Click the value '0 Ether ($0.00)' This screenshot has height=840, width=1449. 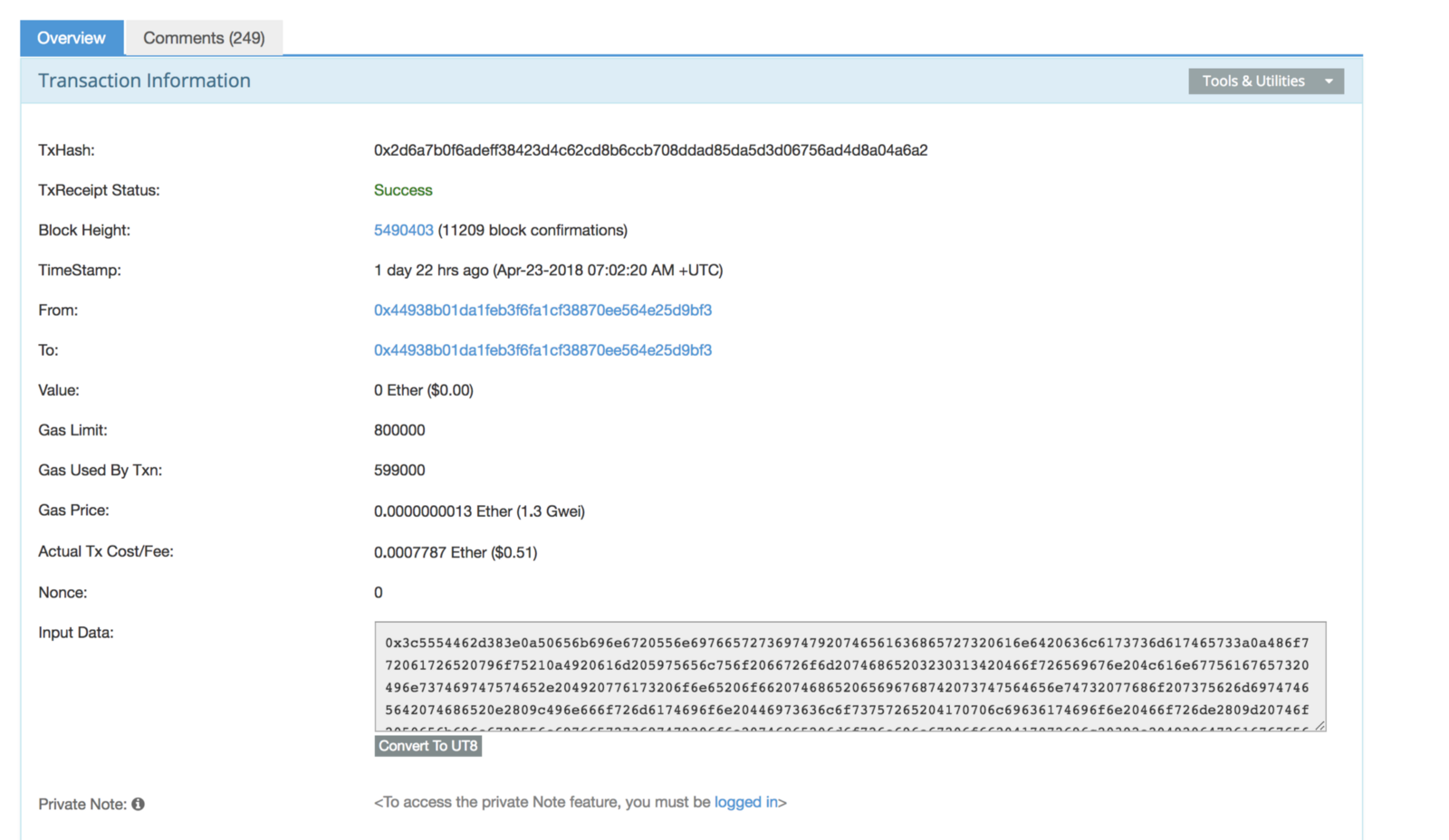tap(424, 390)
